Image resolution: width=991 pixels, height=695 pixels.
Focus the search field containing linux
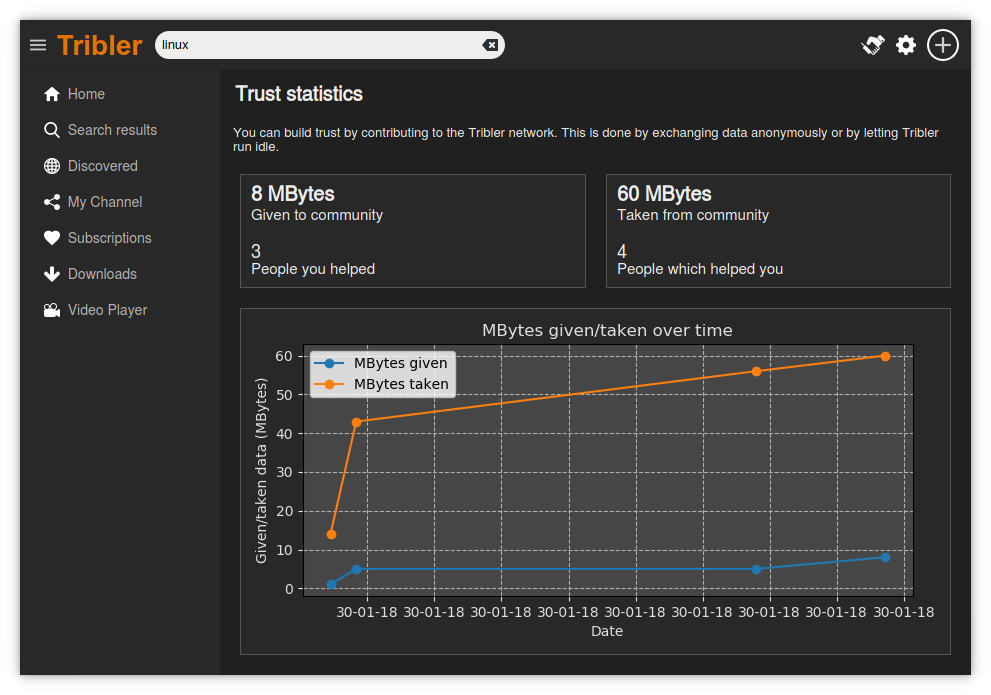[329, 45]
